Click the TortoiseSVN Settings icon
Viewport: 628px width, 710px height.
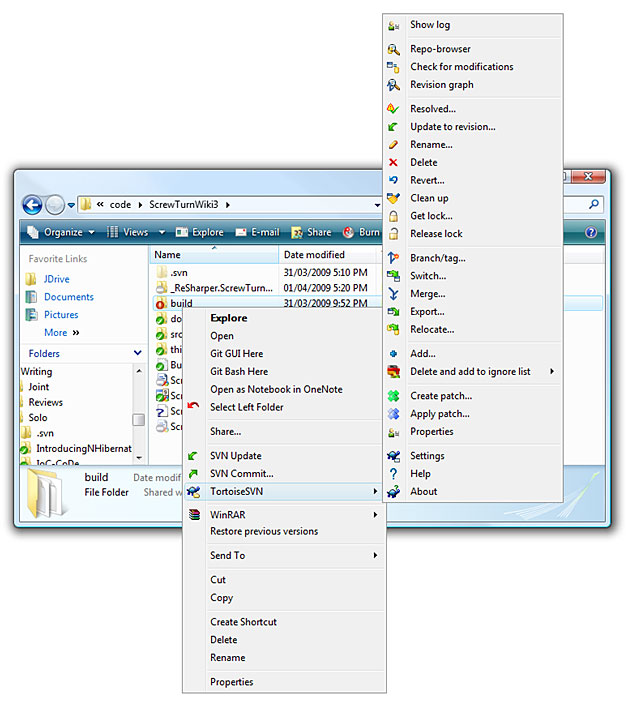point(393,456)
